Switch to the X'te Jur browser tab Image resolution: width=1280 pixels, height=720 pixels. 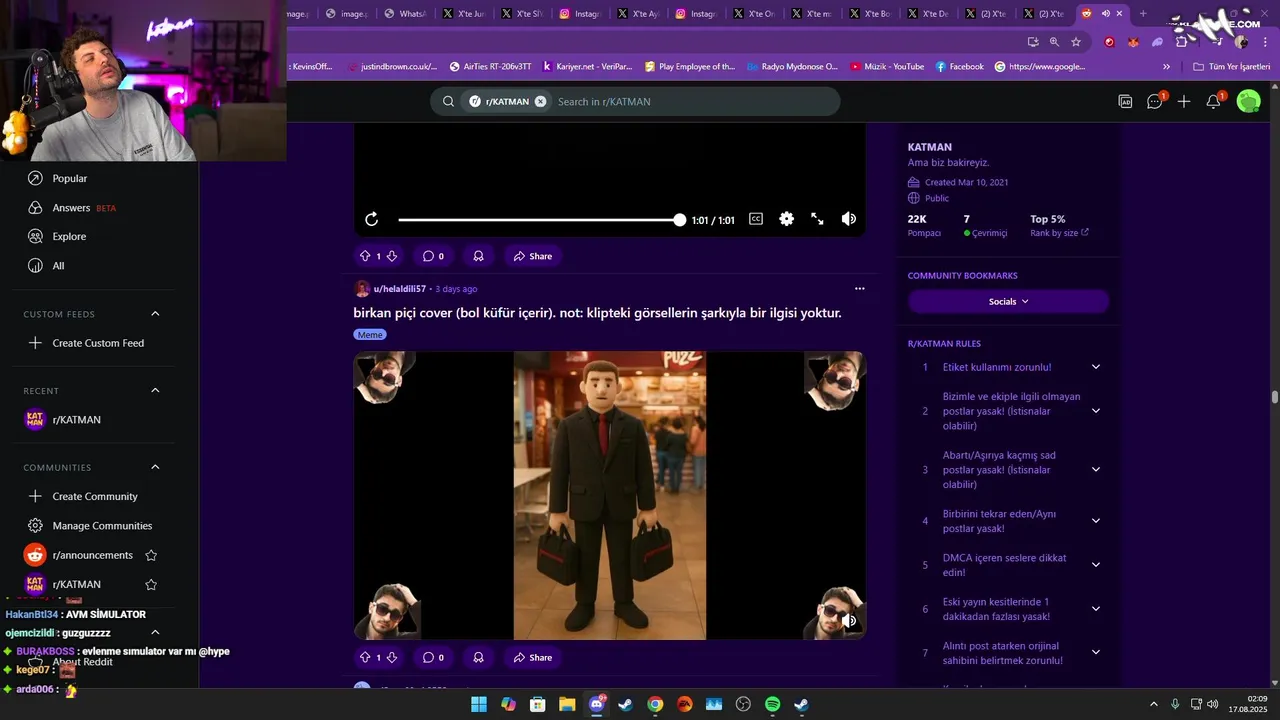[464, 14]
